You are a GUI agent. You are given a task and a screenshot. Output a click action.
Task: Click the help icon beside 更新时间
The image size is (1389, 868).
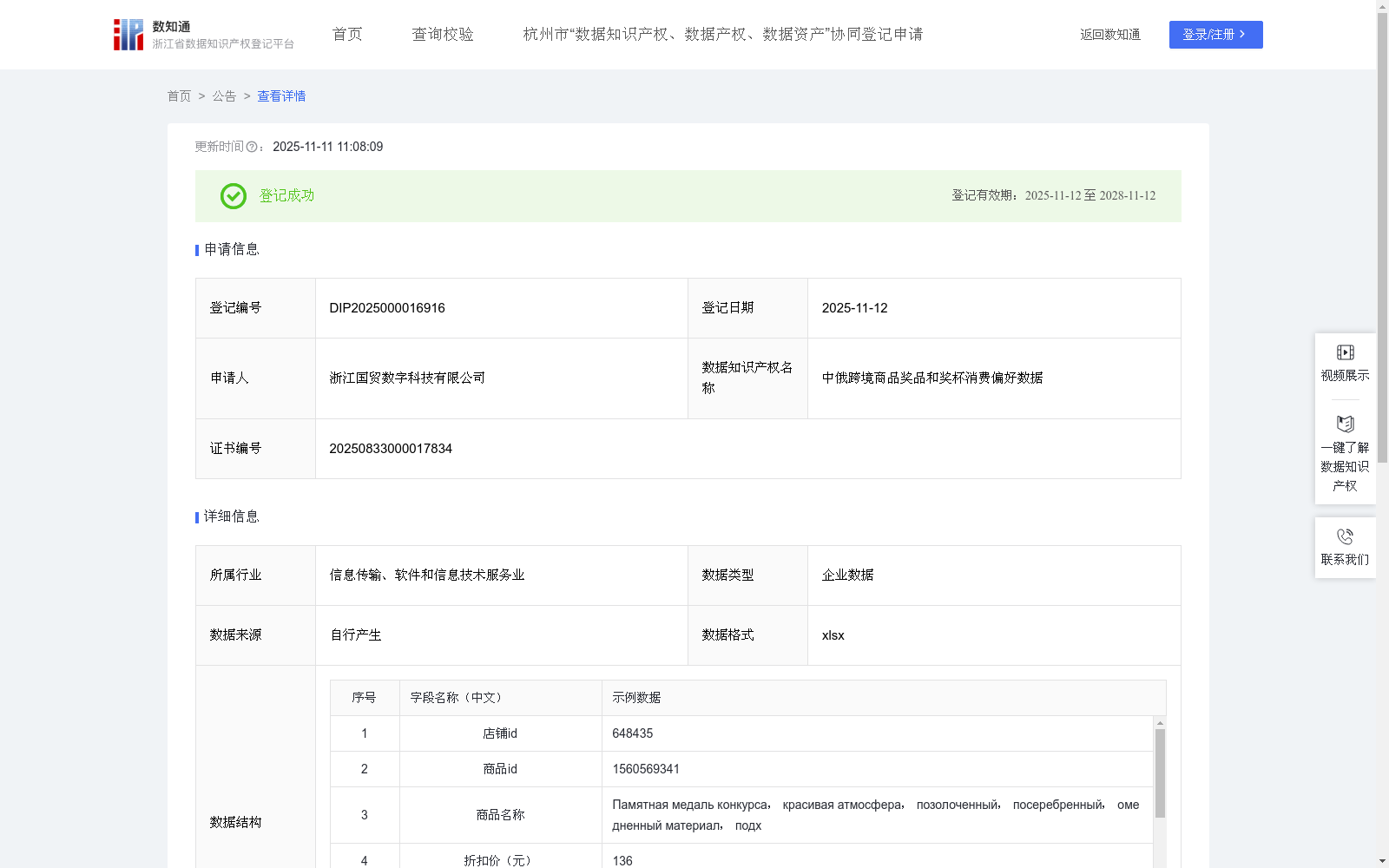coord(252,147)
